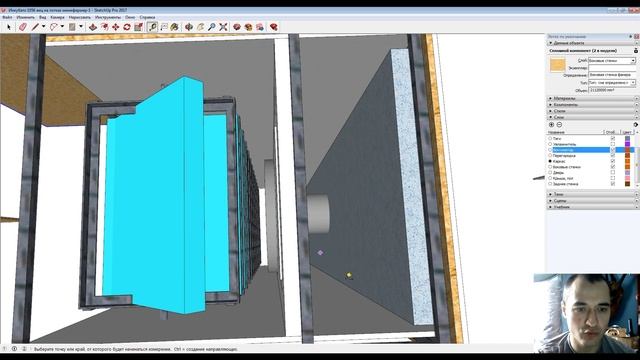Select the Tape Measure tool
The image size is (640, 360).
coord(153,27)
